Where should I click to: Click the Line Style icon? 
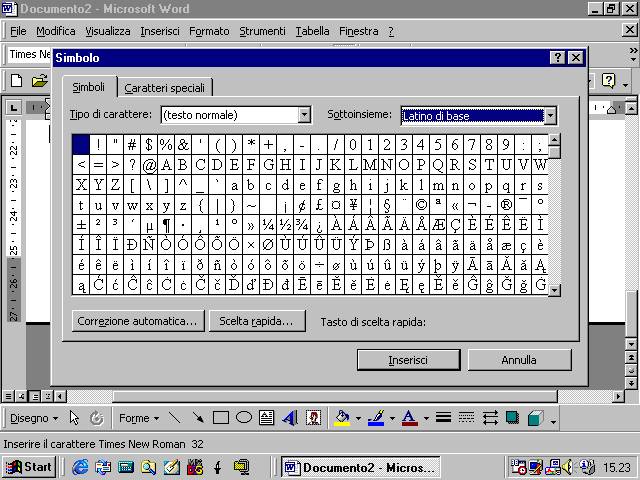pos(443,418)
